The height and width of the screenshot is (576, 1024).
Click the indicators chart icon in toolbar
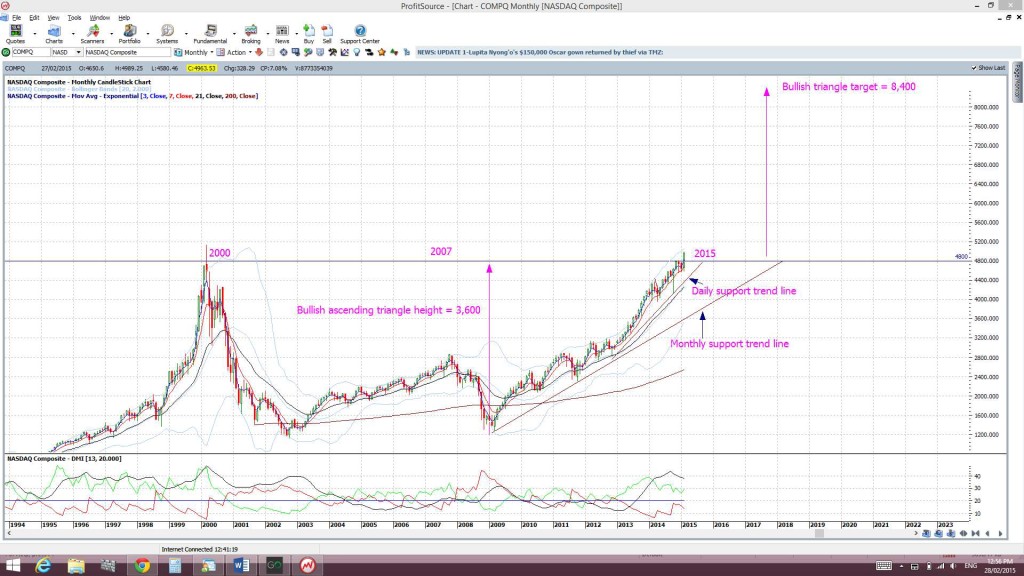(345, 52)
